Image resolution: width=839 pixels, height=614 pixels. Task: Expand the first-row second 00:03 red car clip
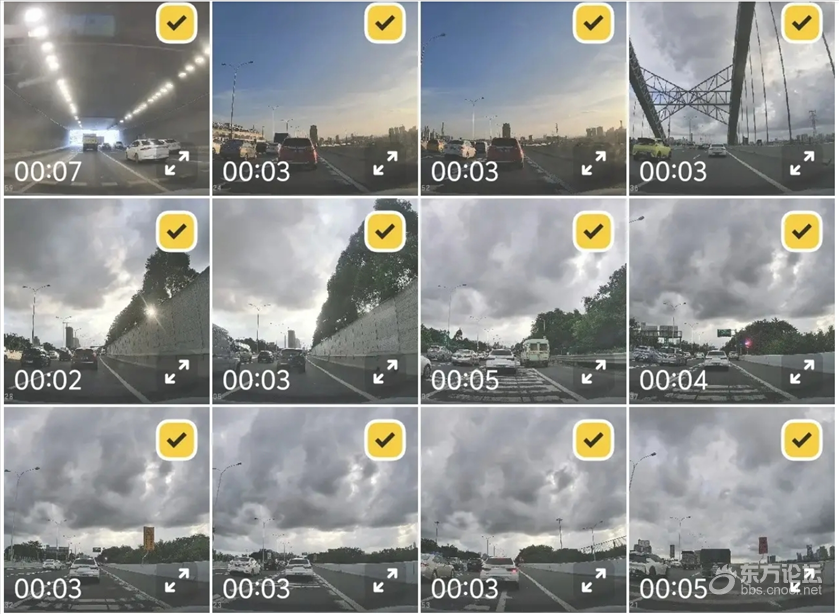[x=385, y=163]
